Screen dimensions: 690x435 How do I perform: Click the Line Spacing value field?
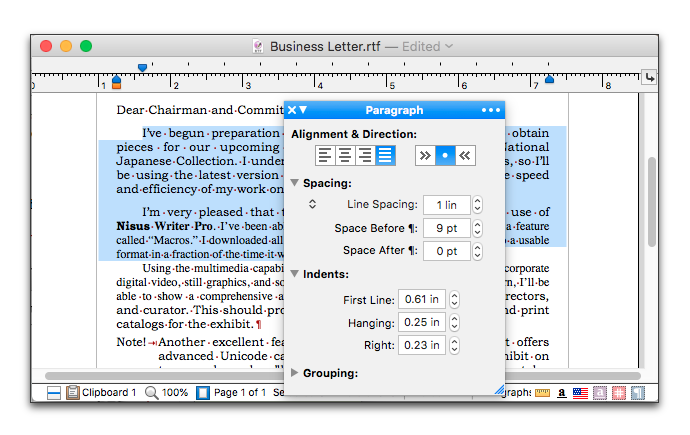pos(446,205)
